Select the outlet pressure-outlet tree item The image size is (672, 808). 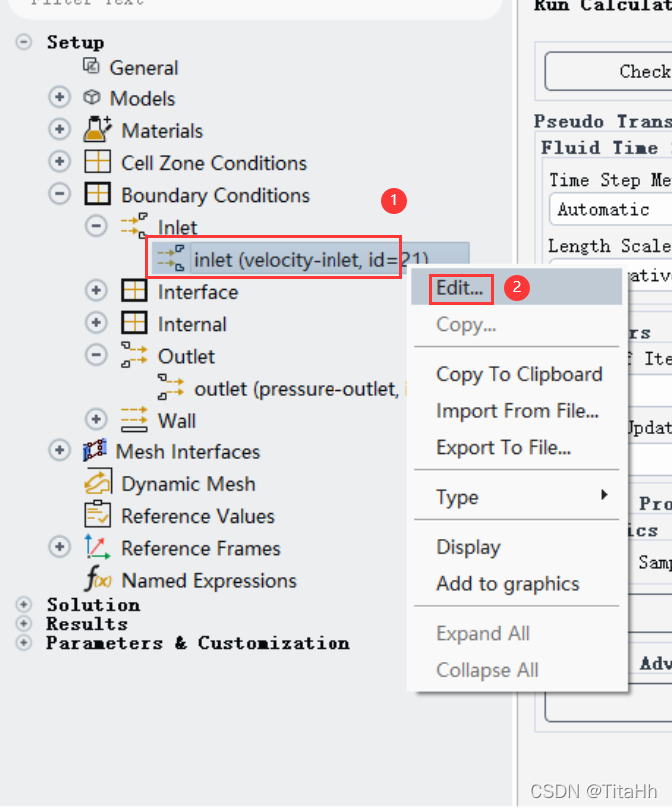296,388
